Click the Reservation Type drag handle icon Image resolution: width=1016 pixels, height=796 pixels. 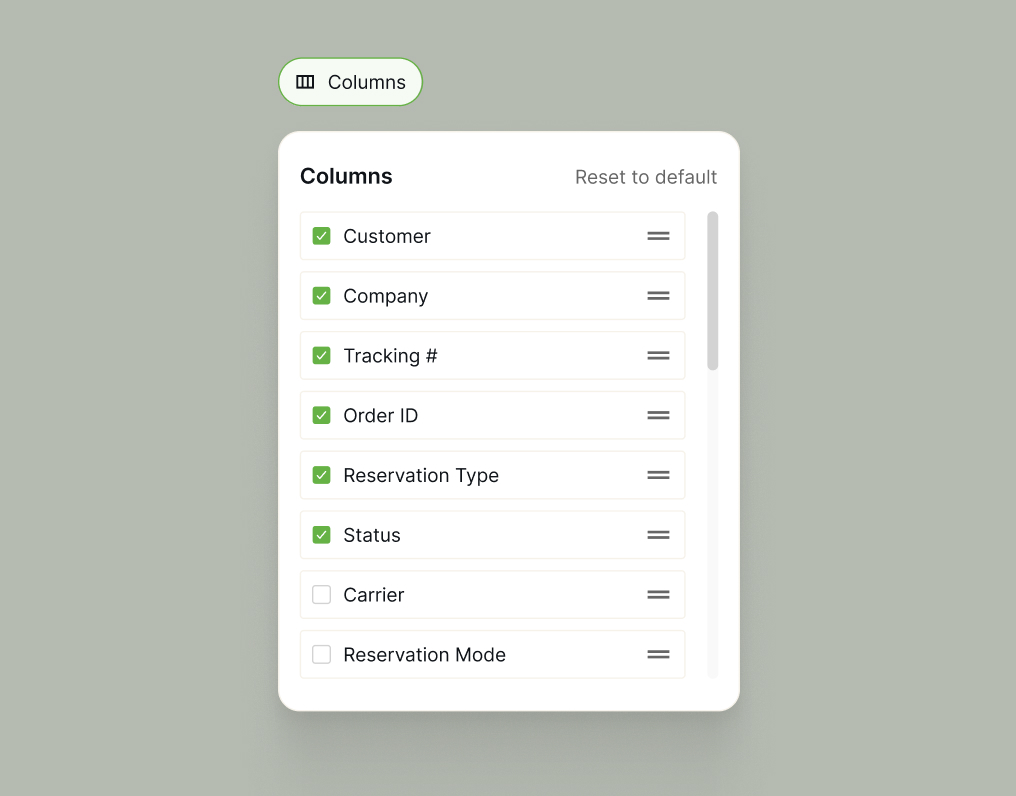coord(658,475)
